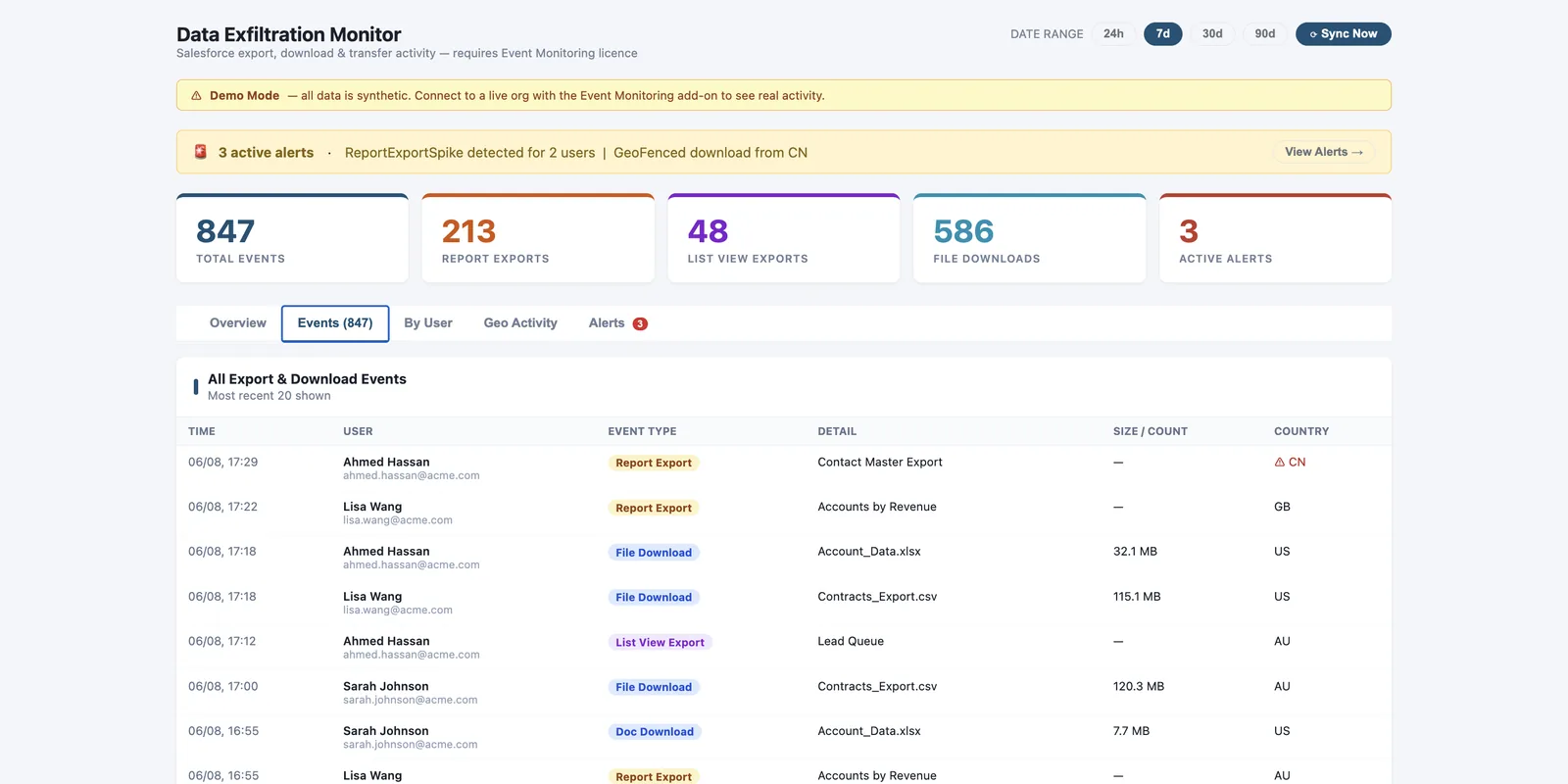
Task: Click File Download tag for 120.3 MB row
Action: [654, 688]
